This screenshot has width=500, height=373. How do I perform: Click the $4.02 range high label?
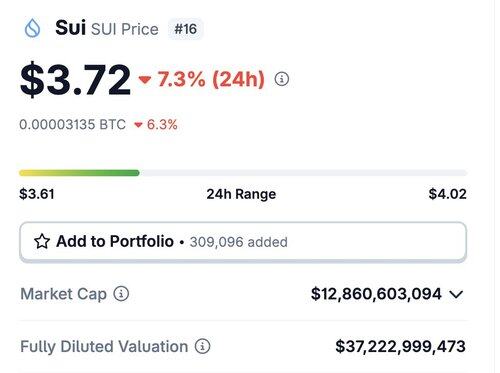447,194
